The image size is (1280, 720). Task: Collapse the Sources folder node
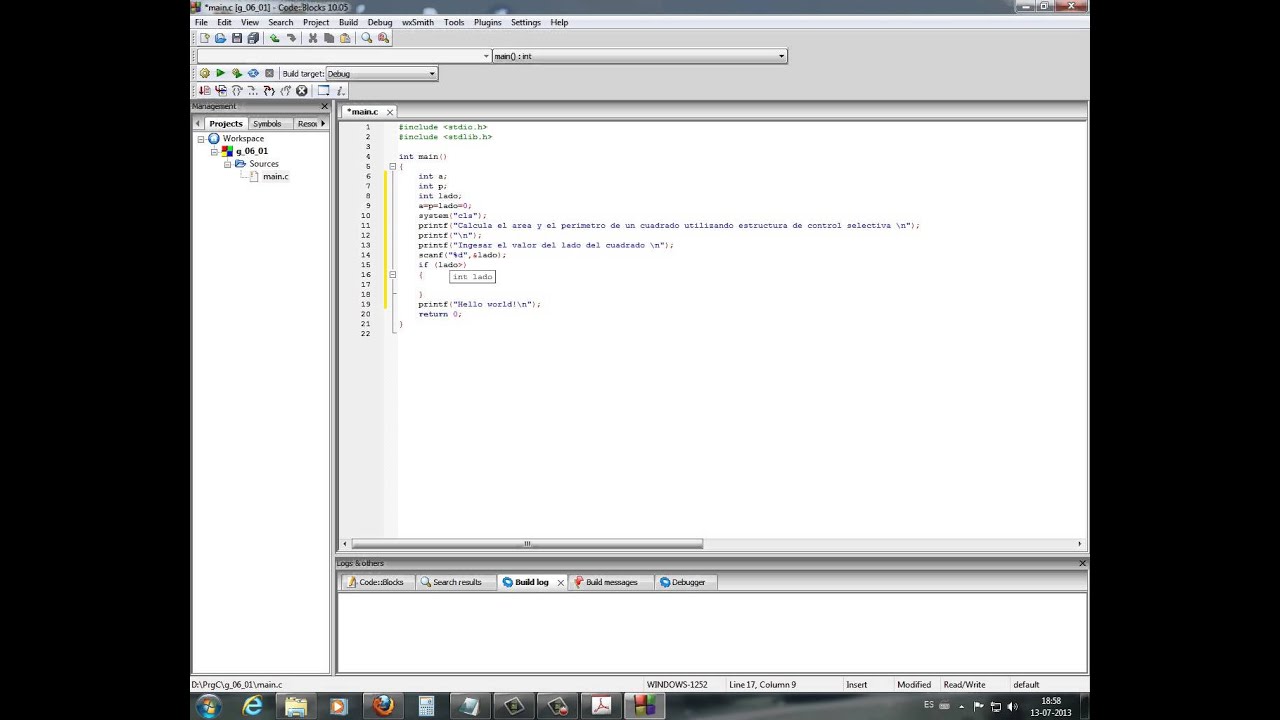(x=227, y=164)
